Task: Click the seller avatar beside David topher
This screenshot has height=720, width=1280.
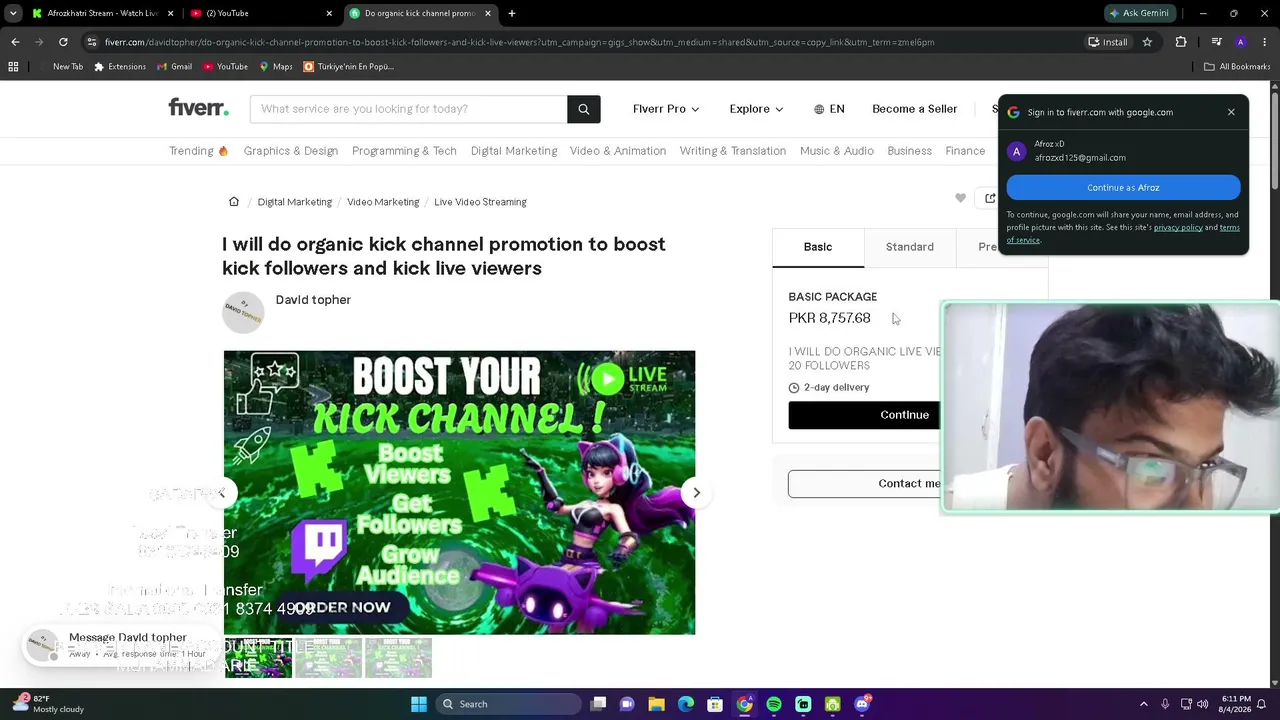Action: point(243,312)
